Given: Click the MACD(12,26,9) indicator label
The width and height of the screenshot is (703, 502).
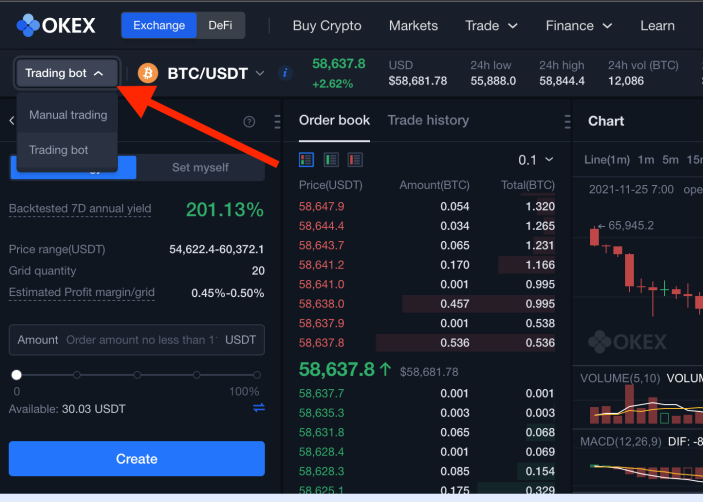Looking at the screenshot, I should [621, 441].
